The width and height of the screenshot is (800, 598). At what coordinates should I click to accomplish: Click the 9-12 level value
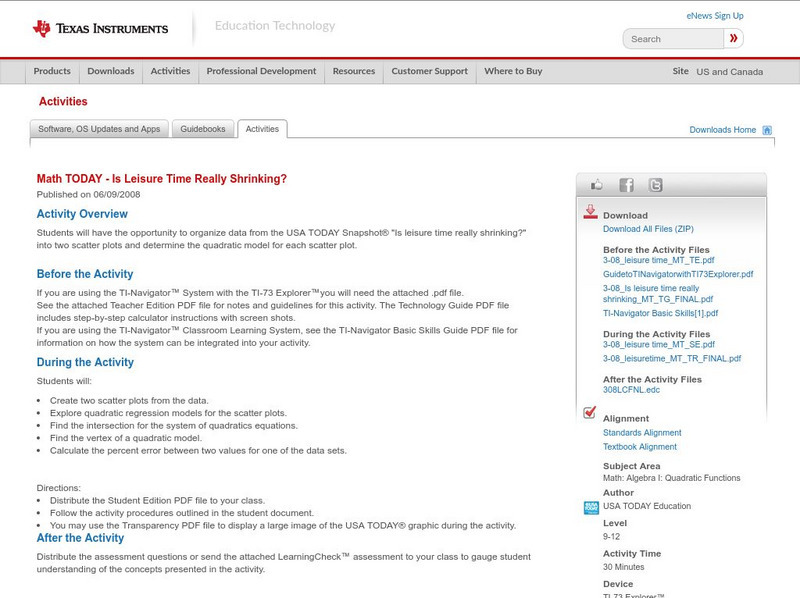pos(611,537)
